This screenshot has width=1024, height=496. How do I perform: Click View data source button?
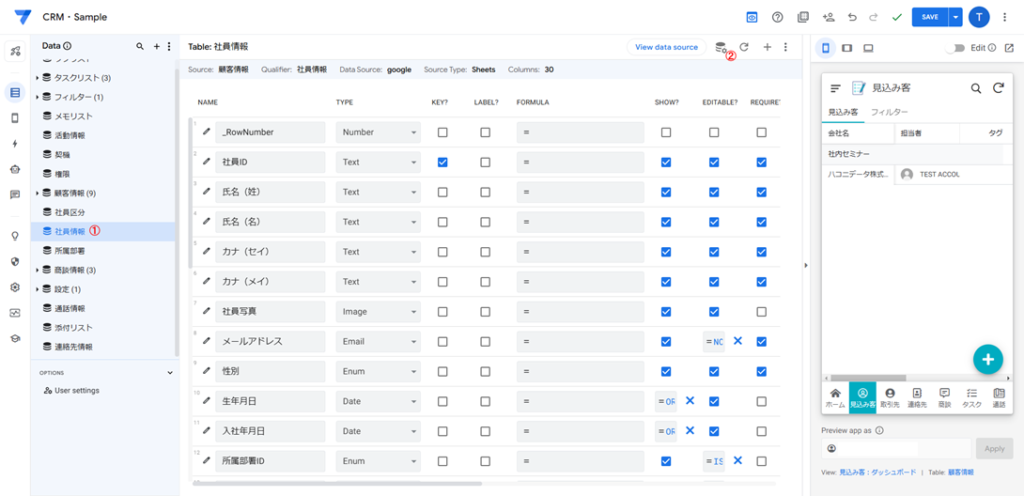point(666,47)
